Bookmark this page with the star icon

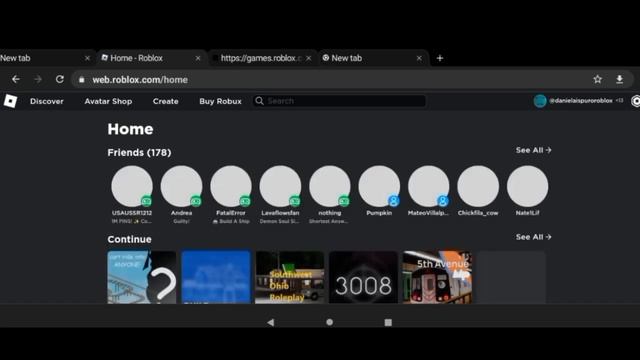pyautogui.click(x=598, y=79)
